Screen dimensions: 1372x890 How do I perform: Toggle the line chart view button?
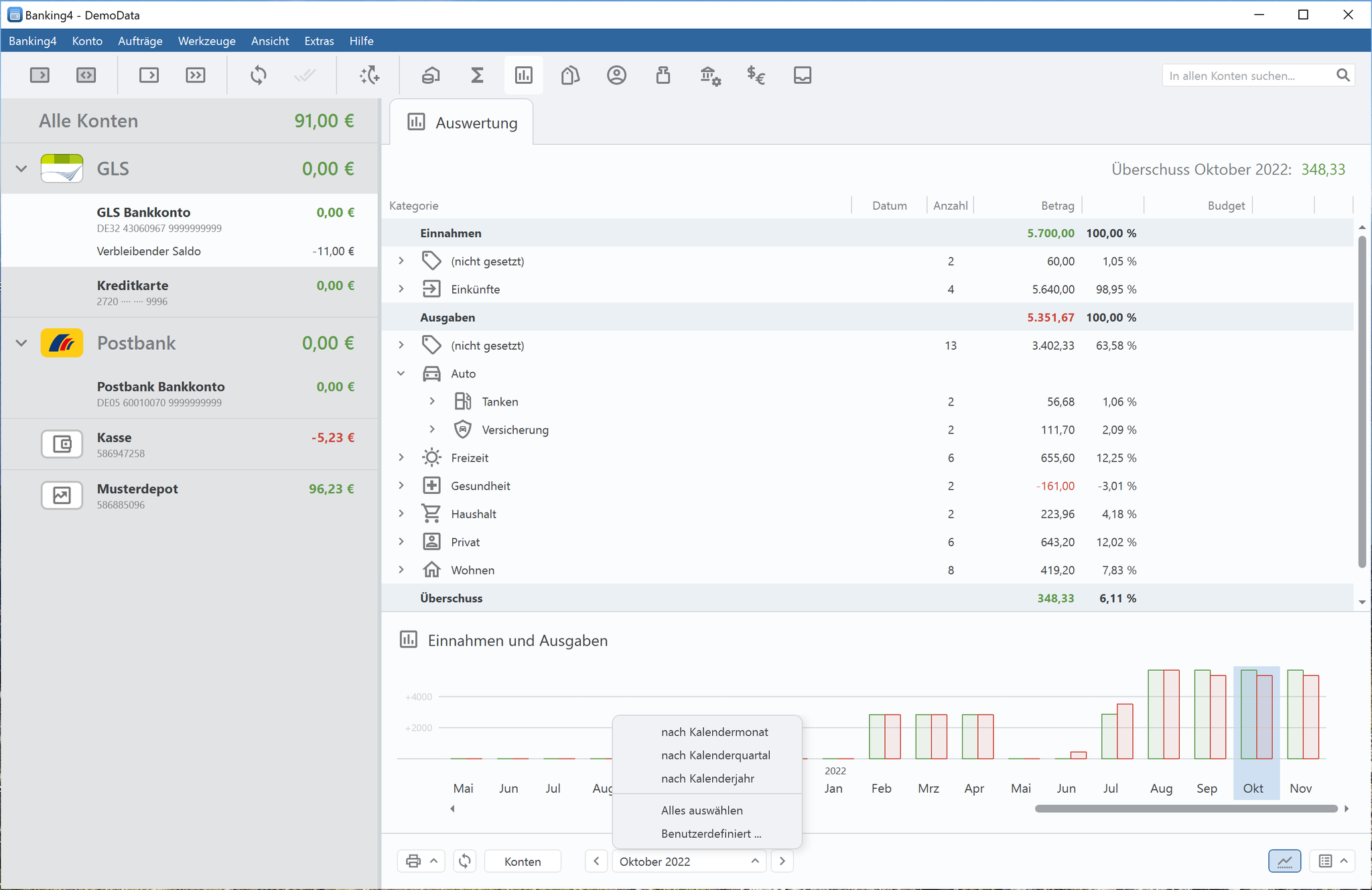tap(1285, 861)
